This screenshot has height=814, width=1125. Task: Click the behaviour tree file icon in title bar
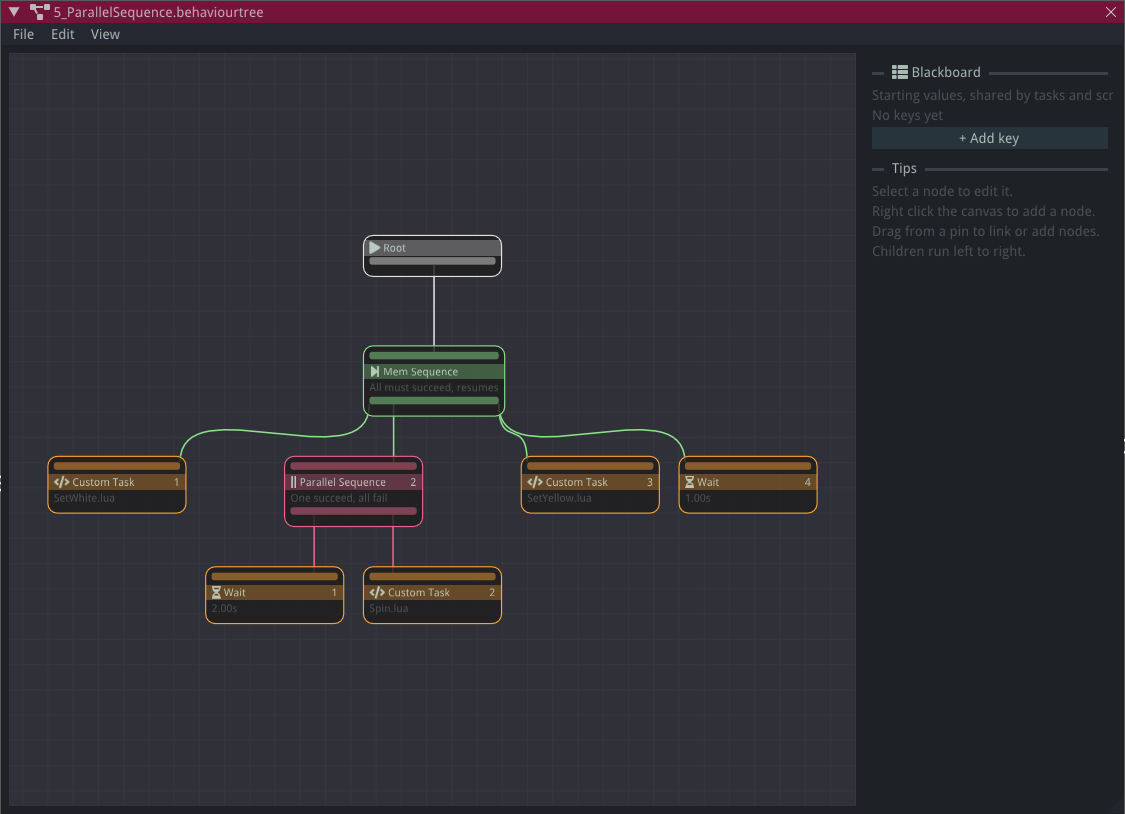point(39,12)
